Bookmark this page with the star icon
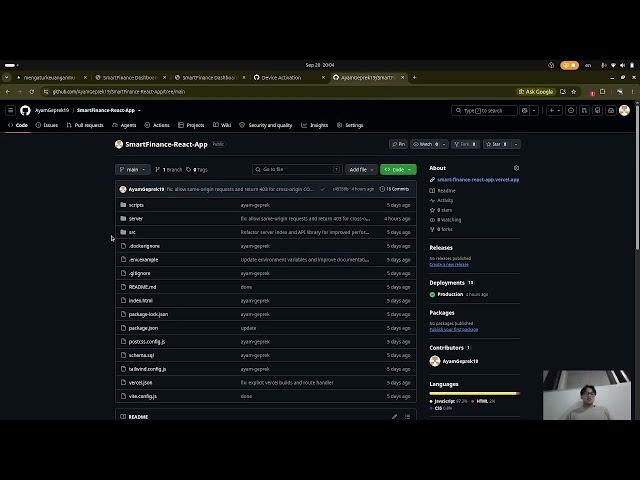 [x=573, y=92]
